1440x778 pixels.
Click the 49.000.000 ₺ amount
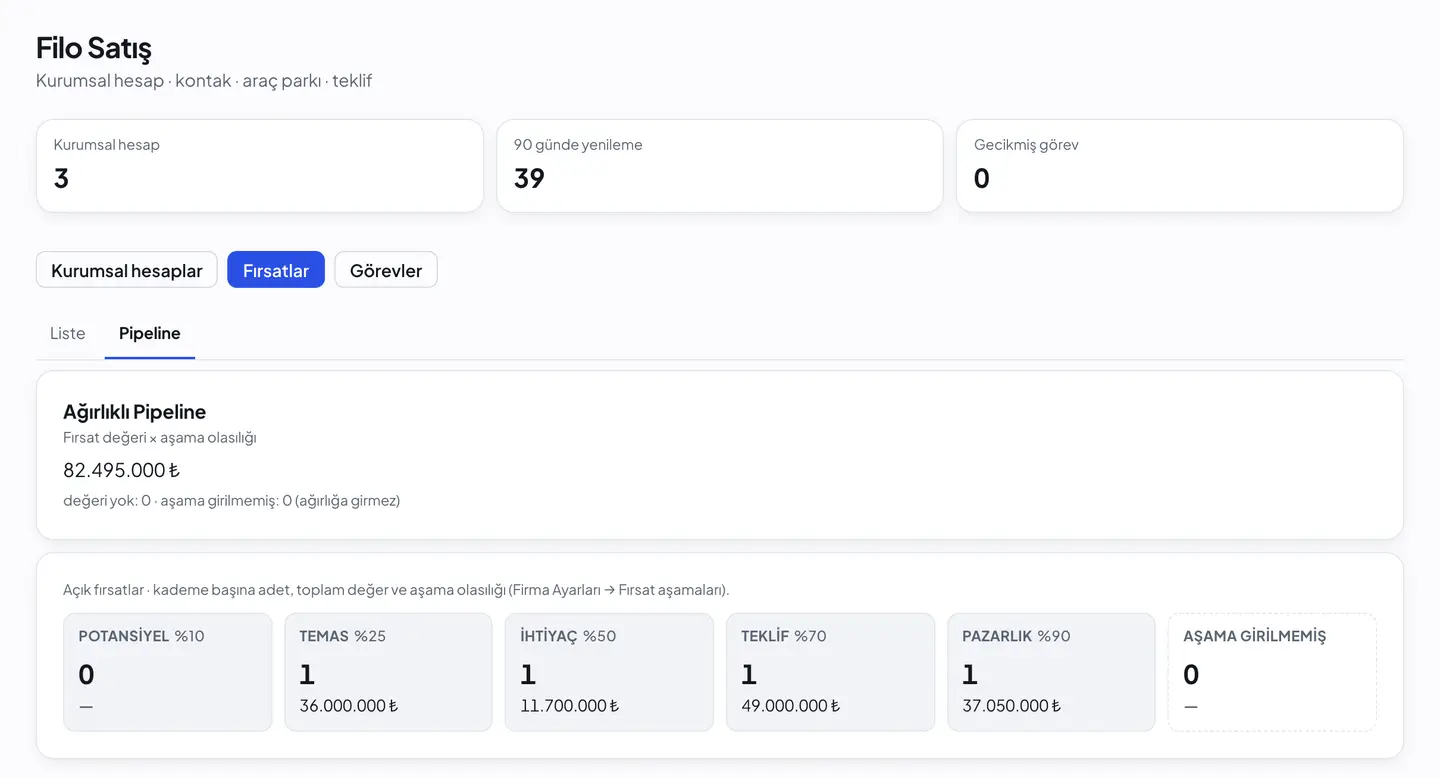[790, 706]
